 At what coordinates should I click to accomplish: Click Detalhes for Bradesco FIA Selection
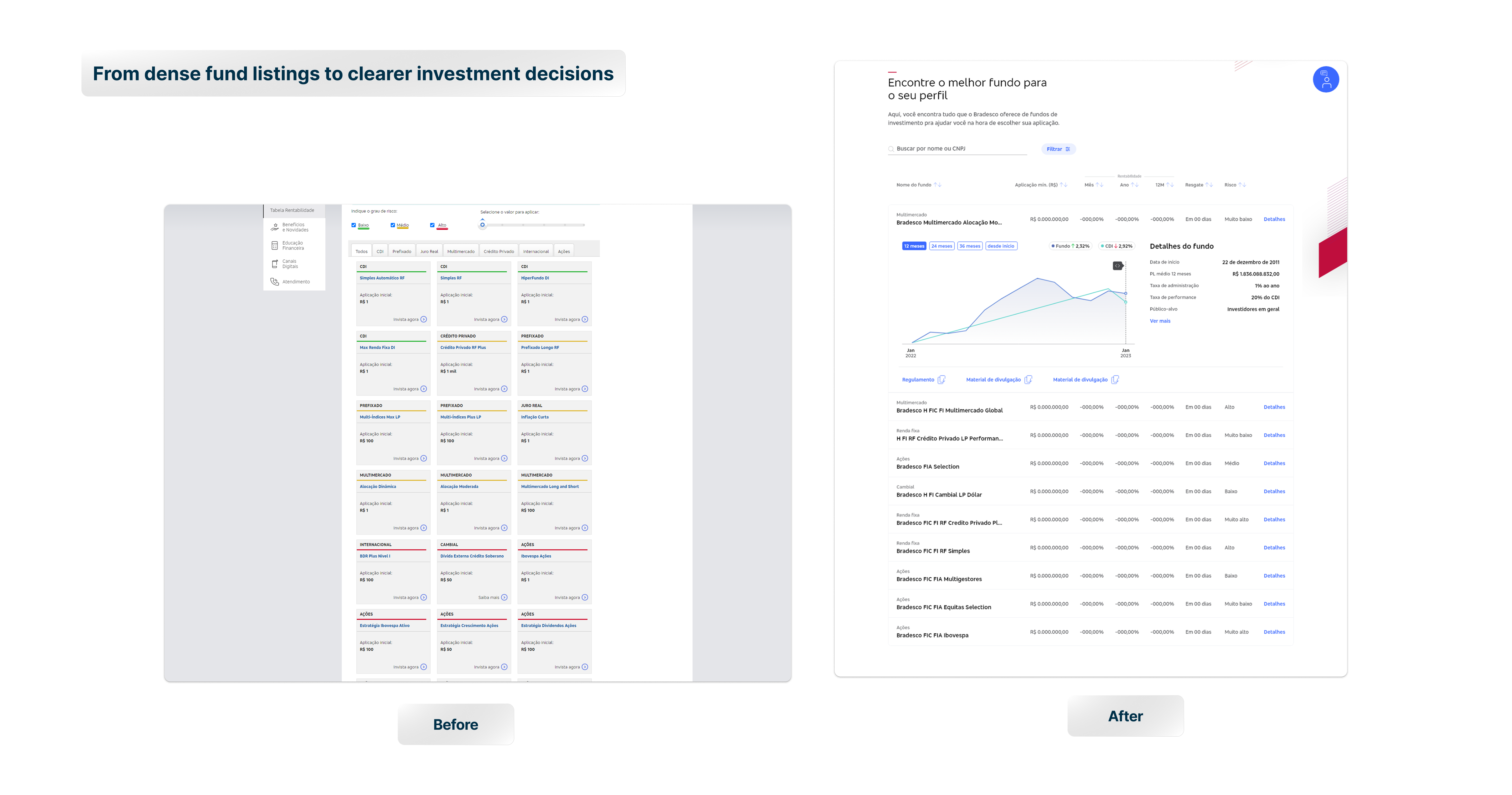(x=1274, y=463)
